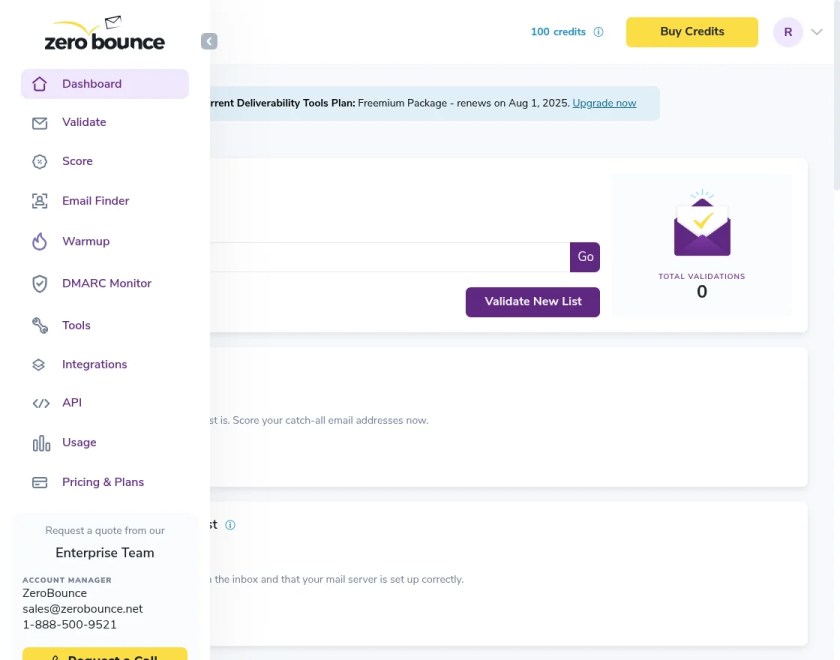Click the Validate New List button
The image size is (840, 660).
tap(532, 301)
